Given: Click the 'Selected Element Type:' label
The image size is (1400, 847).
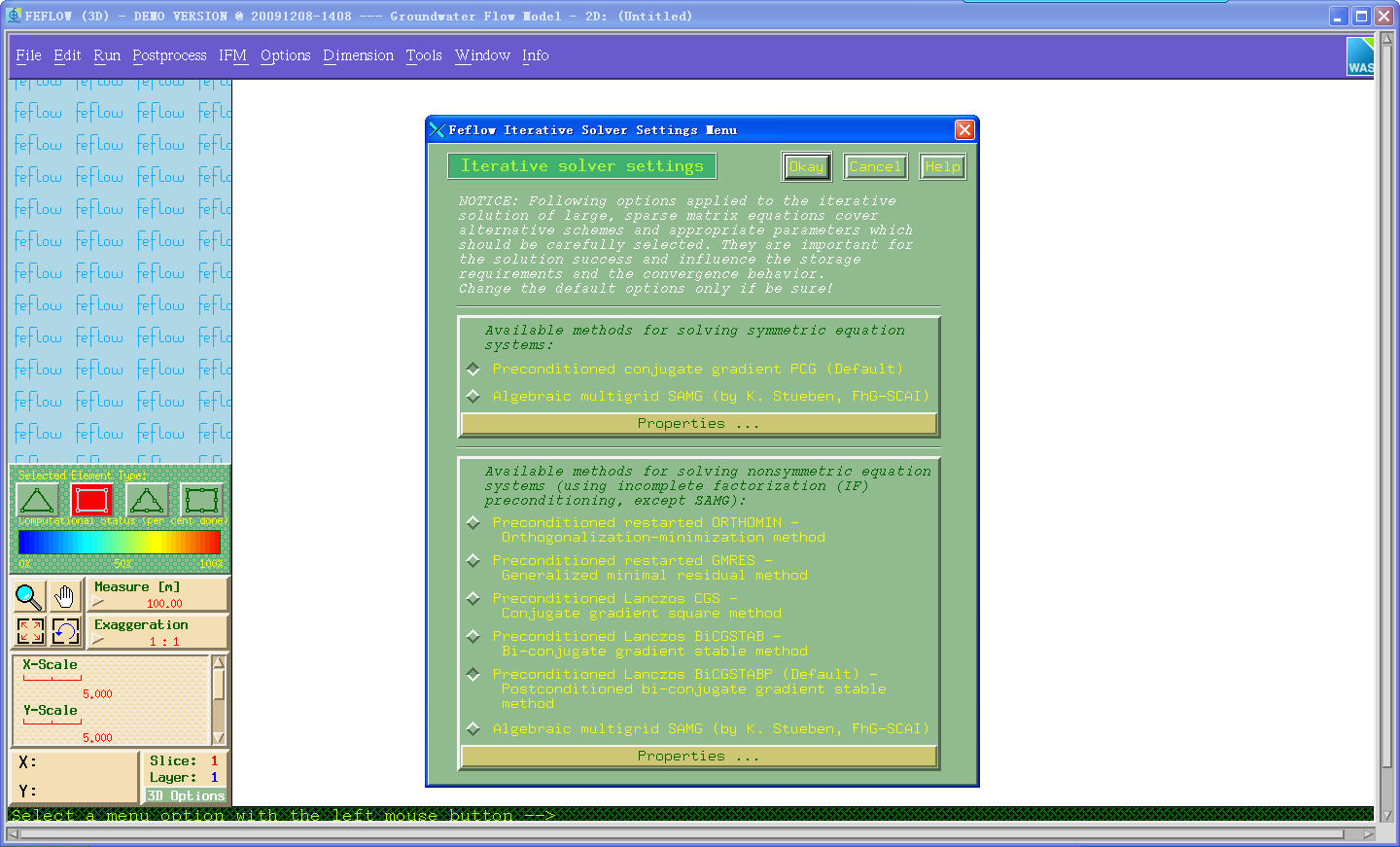Looking at the screenshot, I should 83,476.
